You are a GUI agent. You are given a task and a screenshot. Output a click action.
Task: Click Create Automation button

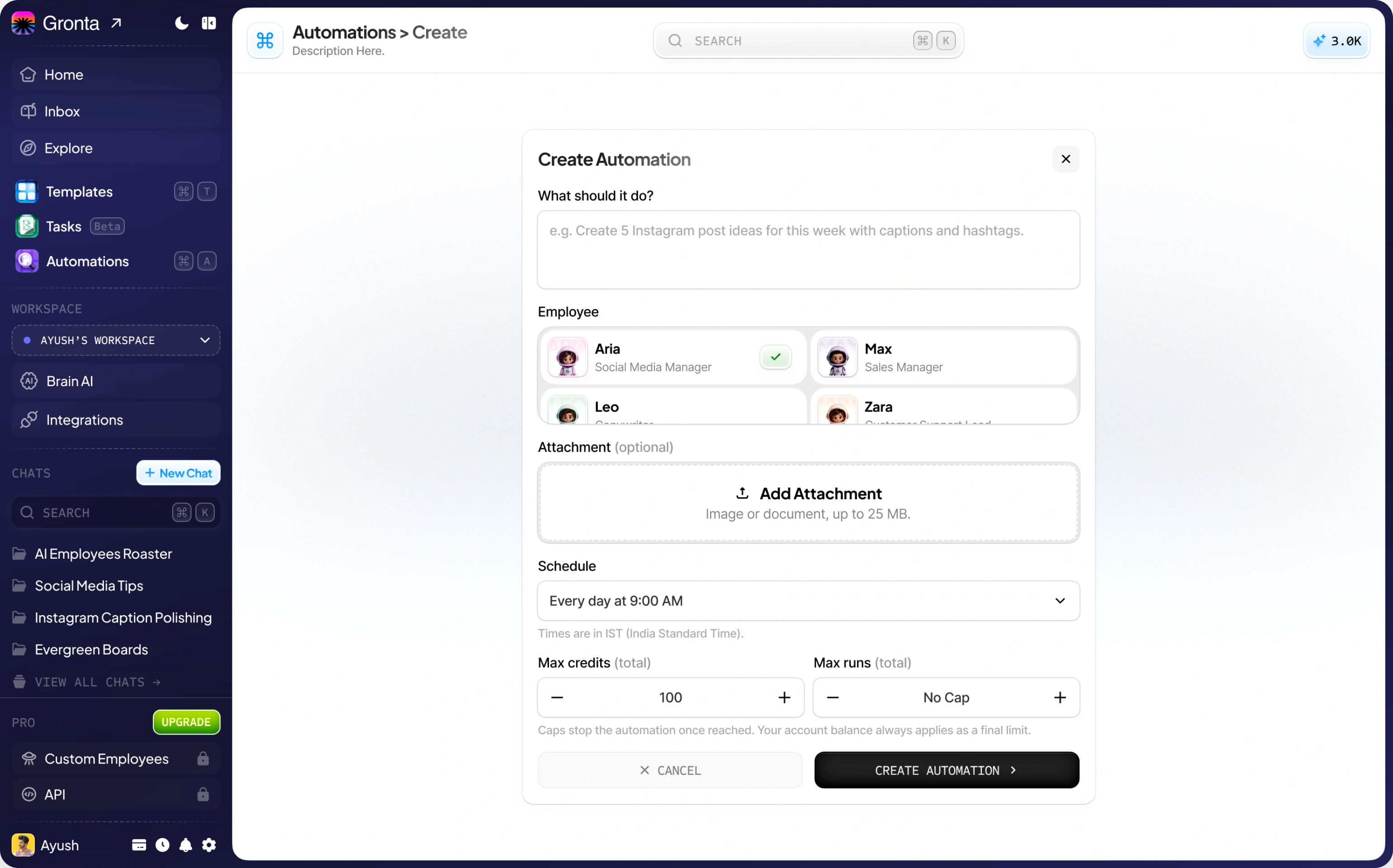pyautogui.click(x=947, y=770)
